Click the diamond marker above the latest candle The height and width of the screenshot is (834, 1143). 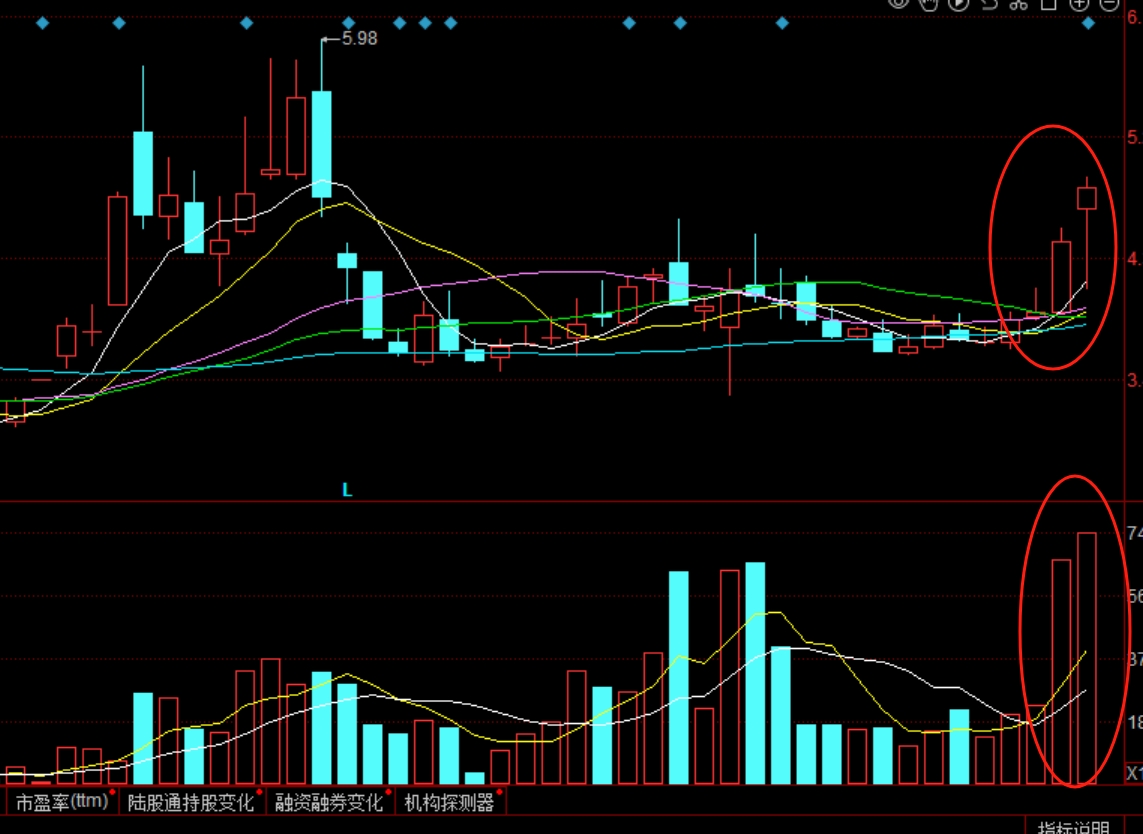[1088, 23]
